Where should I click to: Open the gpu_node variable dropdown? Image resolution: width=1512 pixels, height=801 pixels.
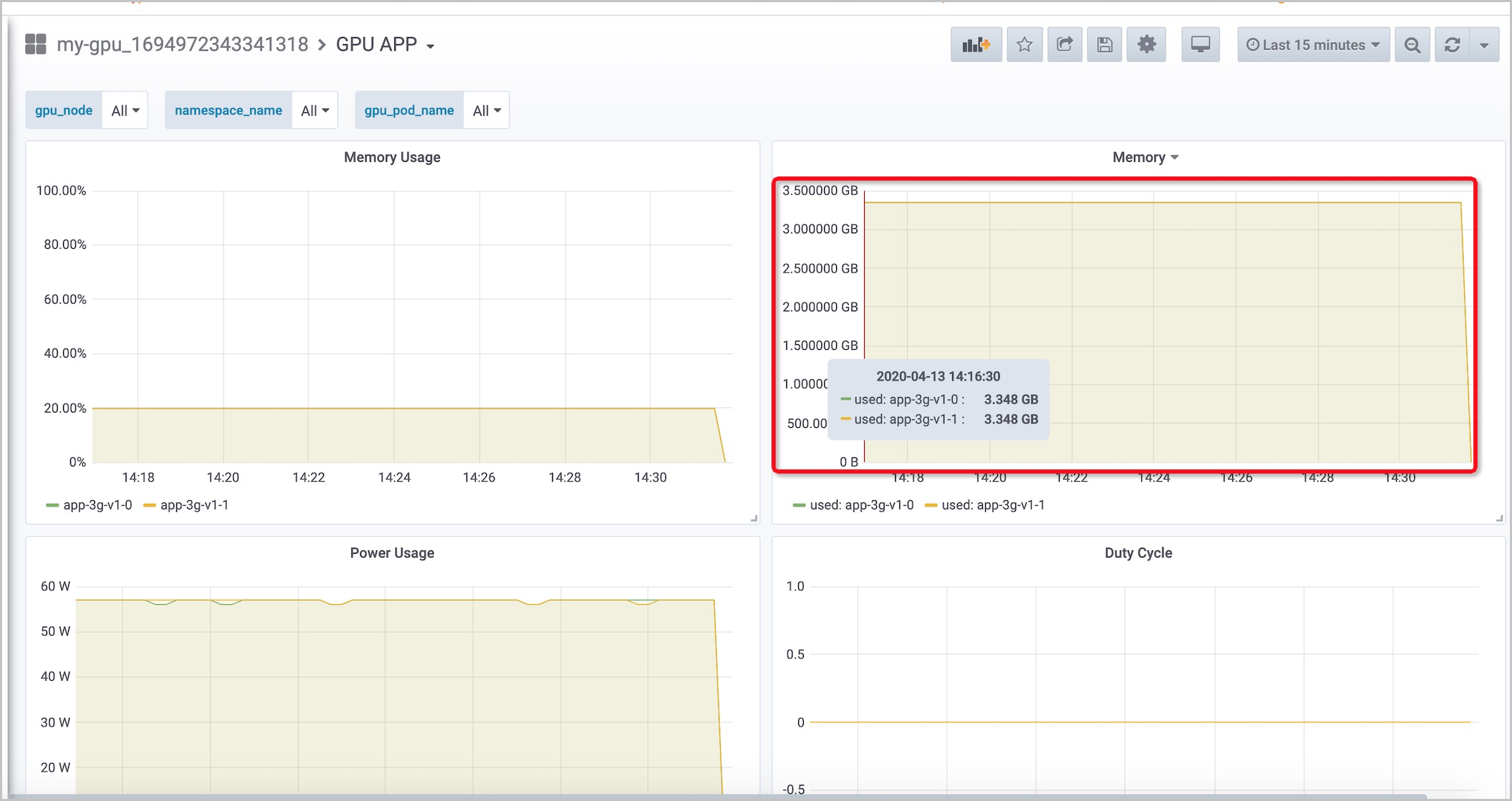tap(124, 110)
